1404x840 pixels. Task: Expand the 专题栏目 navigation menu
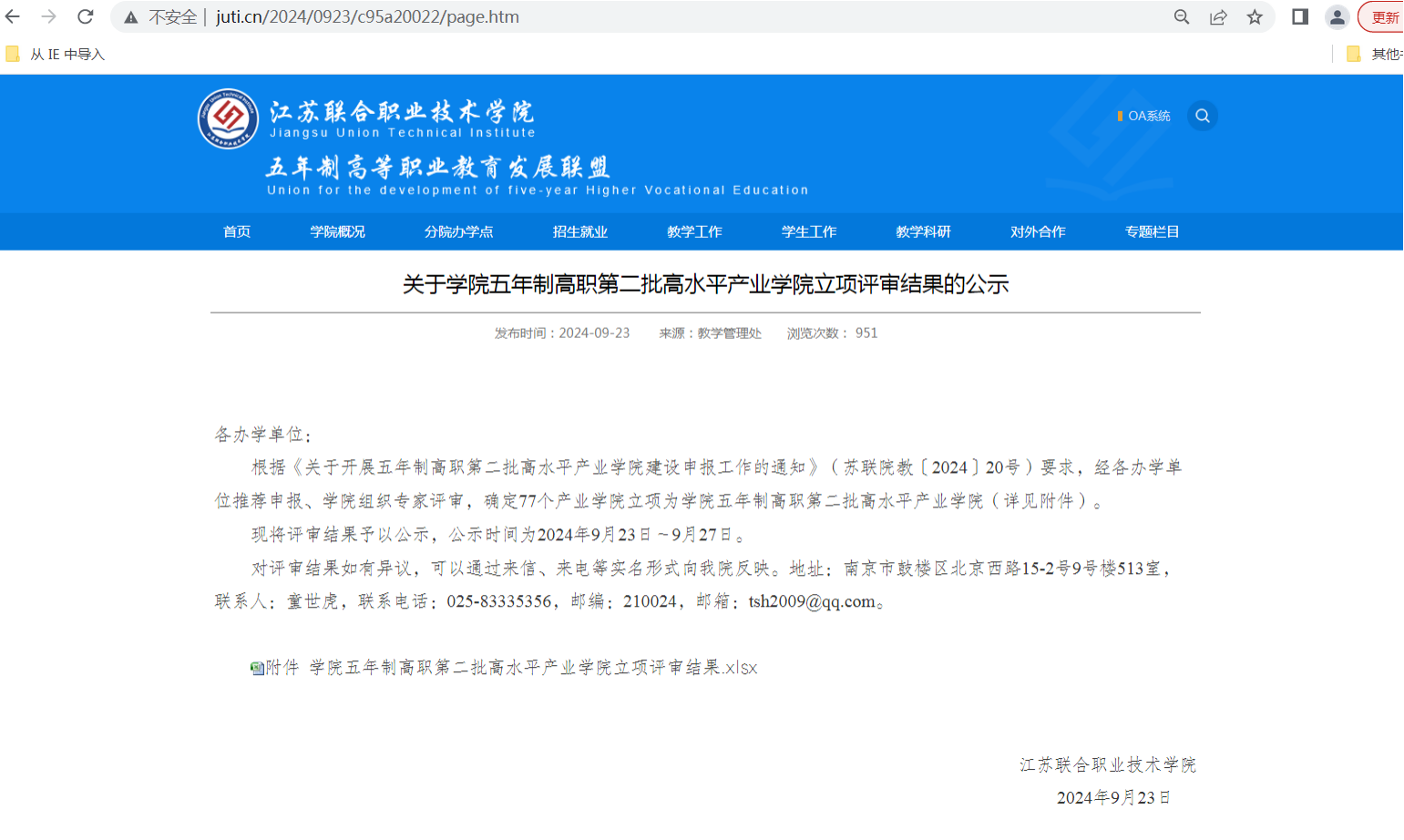1152,231
